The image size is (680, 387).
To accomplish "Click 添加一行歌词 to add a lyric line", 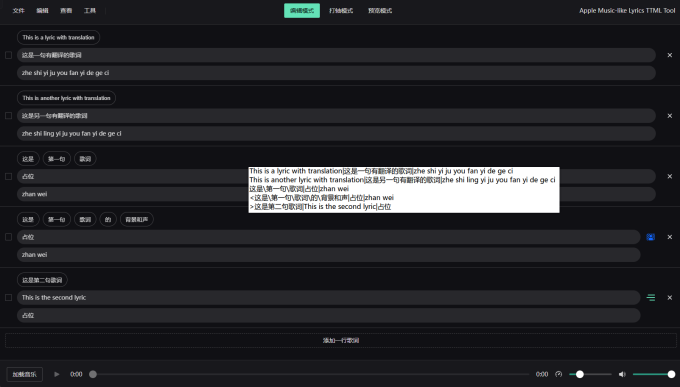I will coord(340,341).
